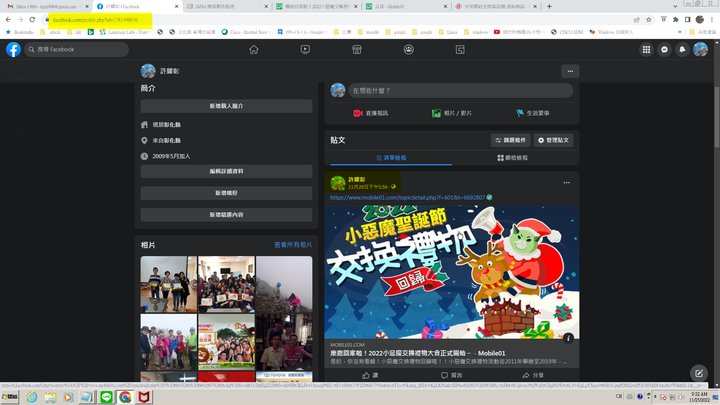Open a new browser tab with plus
The height and width of the screenshot is (405, 720).
pos(549,6)
